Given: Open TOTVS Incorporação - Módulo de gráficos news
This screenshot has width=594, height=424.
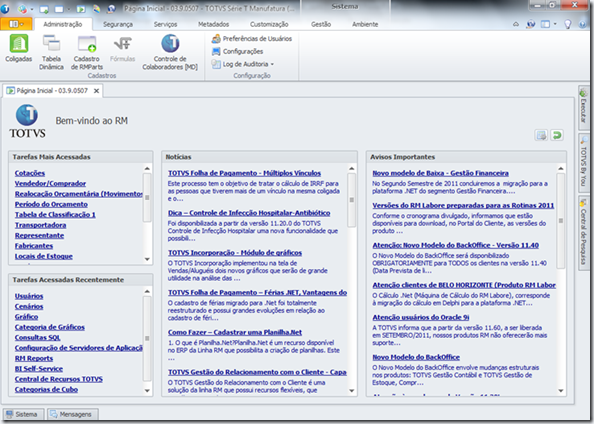Looking at the screenshot, I should click(235, 253).
